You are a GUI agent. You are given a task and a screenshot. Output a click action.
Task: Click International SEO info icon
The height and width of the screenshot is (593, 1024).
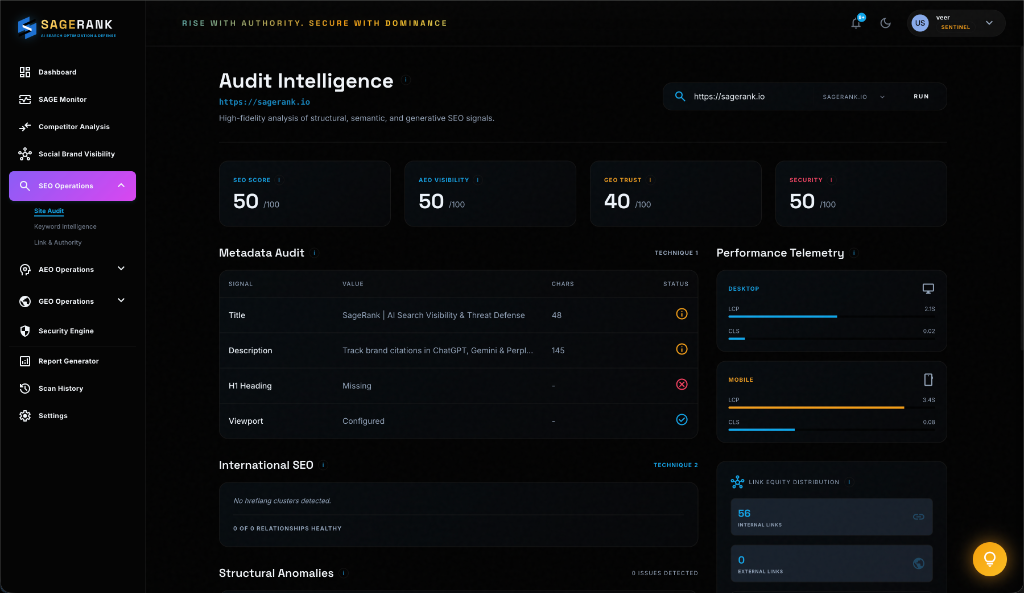[323, 465]
